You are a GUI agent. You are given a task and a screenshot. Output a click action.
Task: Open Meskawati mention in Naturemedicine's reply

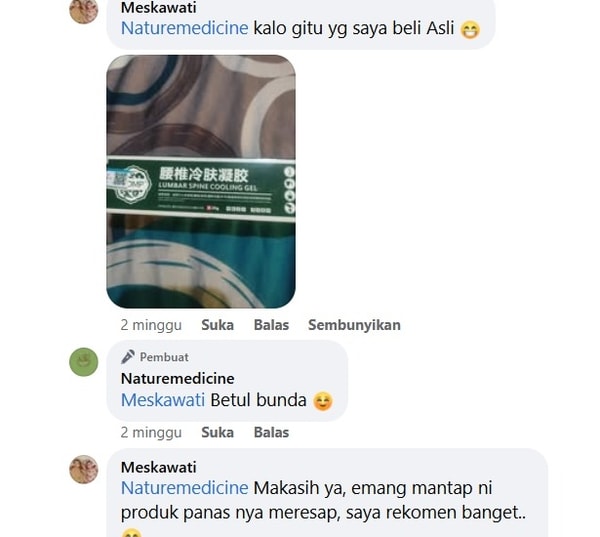click(x=163, y=400)
